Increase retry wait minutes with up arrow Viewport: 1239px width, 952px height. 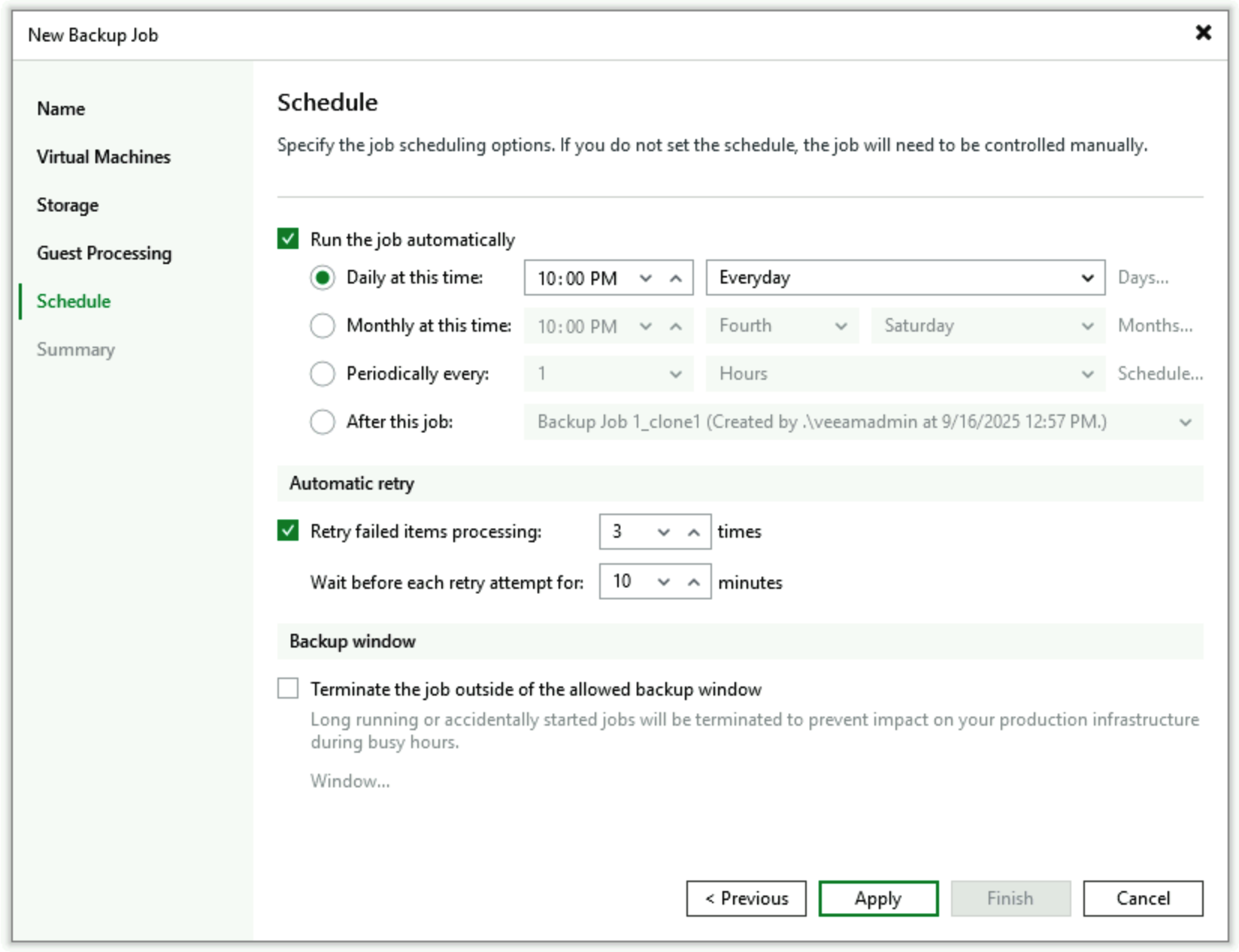[x=693, y=582]
